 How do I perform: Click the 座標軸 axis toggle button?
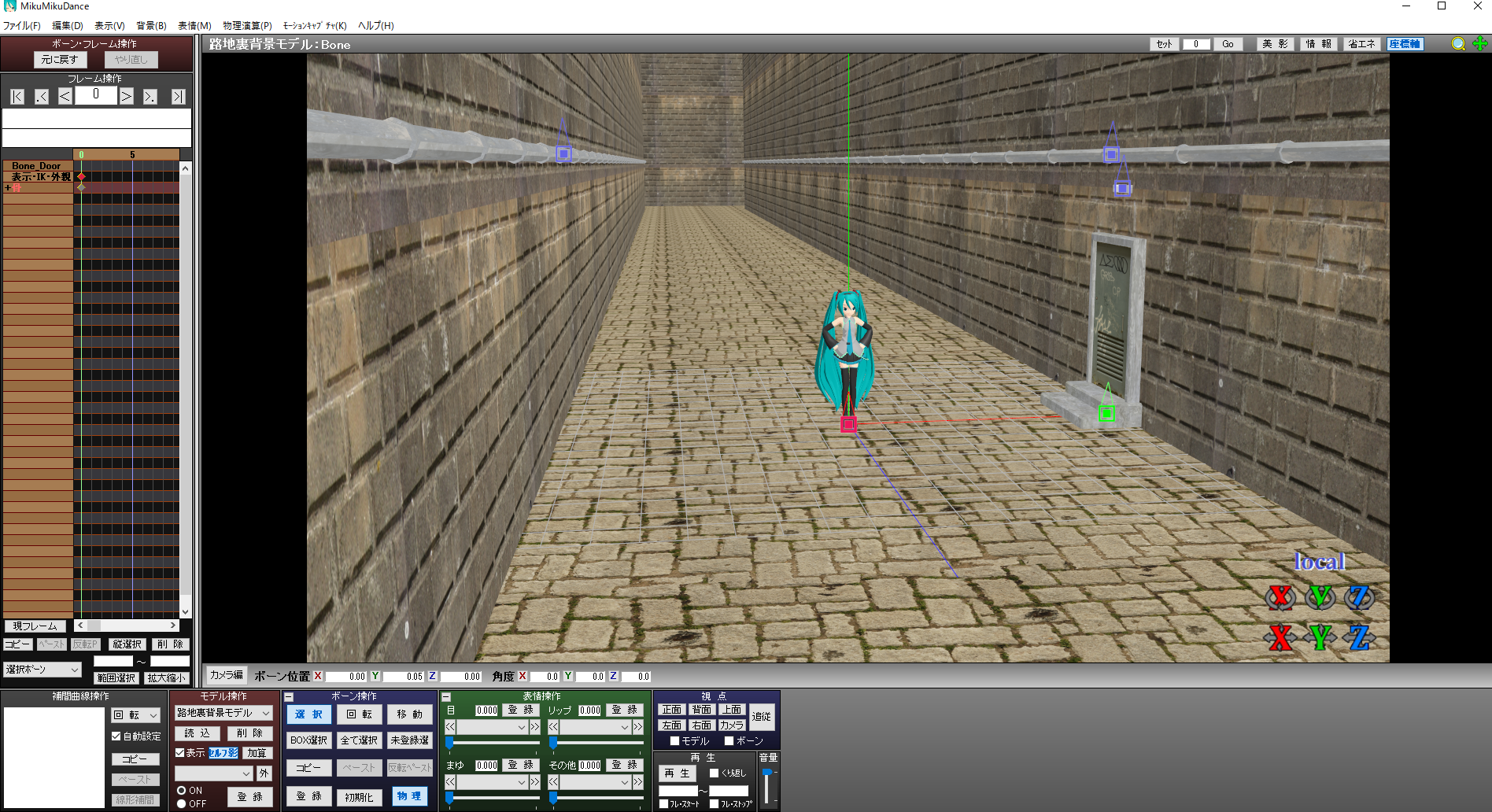click(x=1405, y=44)
